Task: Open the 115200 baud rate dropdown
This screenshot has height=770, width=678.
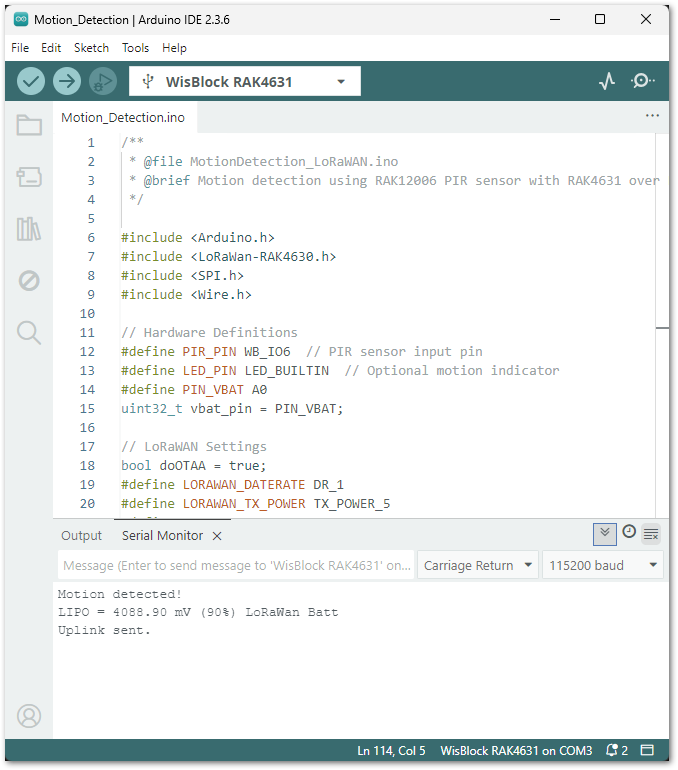Action: pyautogui.click(x=603, y=565)
